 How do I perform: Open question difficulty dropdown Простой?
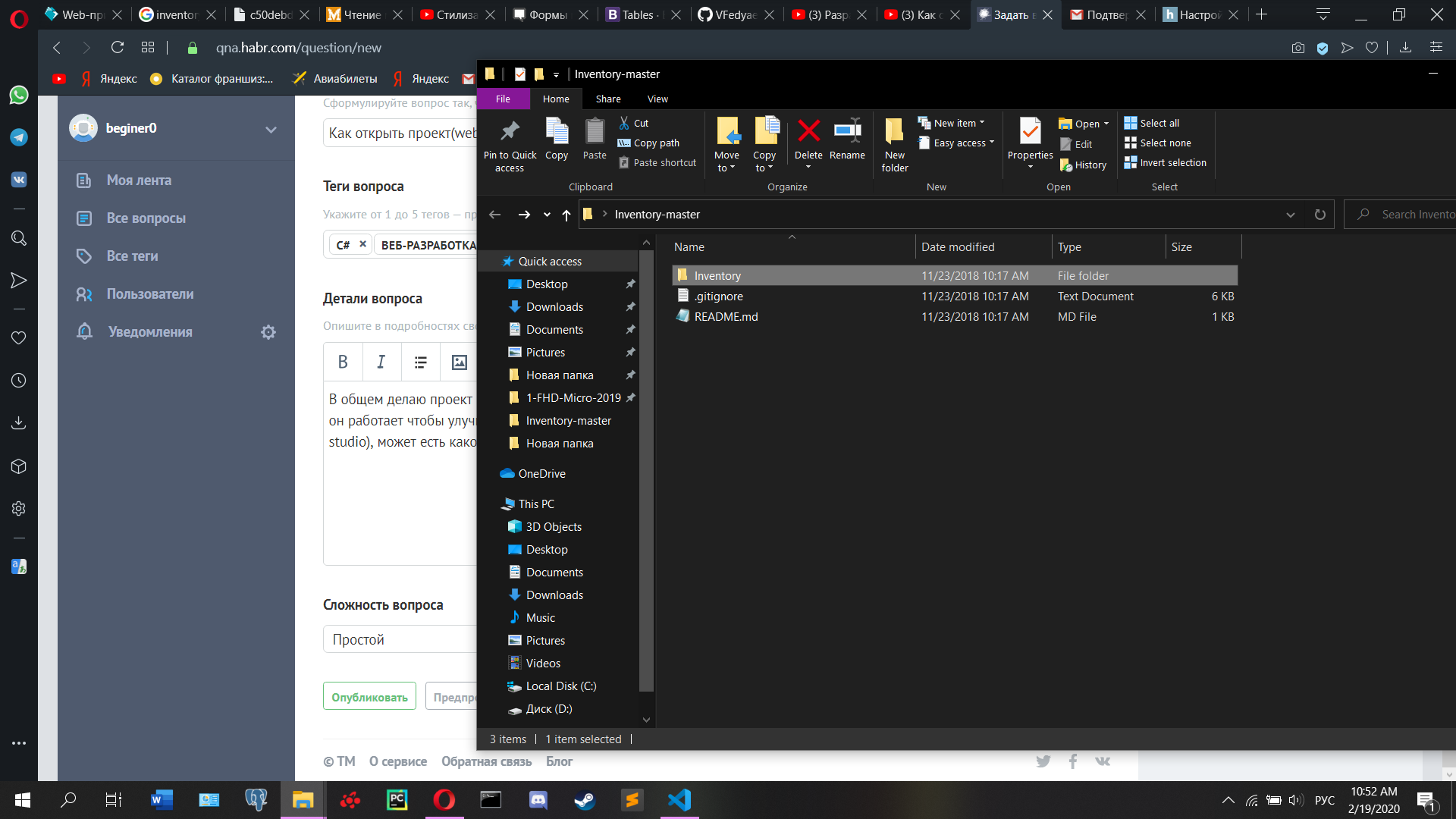pyautogui.click(x=400, y=639)
